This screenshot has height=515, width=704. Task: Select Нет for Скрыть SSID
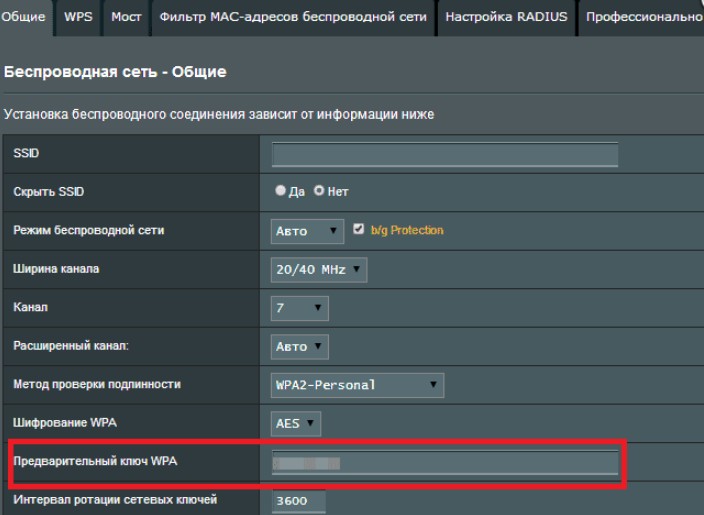coord(320,192)
